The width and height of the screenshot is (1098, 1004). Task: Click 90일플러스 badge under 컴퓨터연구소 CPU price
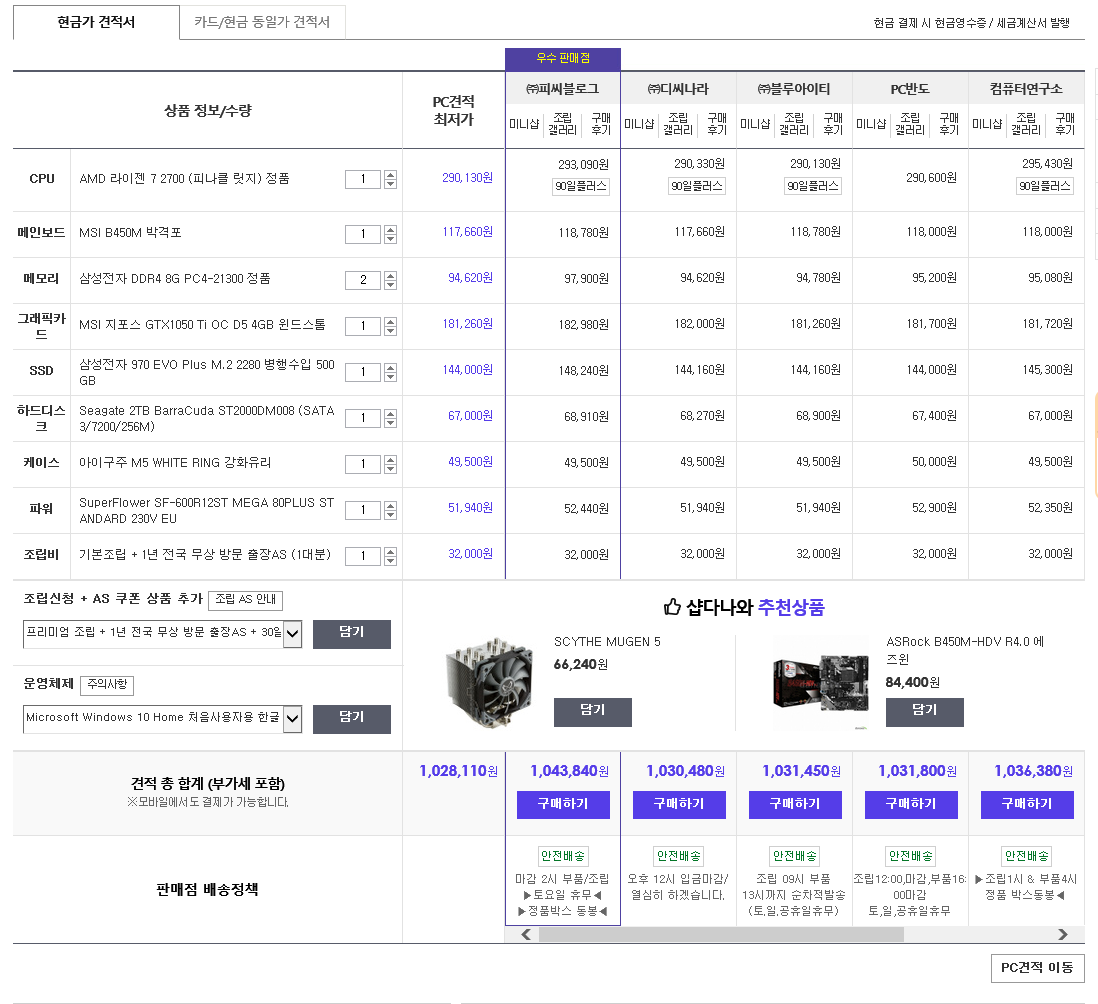(x=1045, y=186)
